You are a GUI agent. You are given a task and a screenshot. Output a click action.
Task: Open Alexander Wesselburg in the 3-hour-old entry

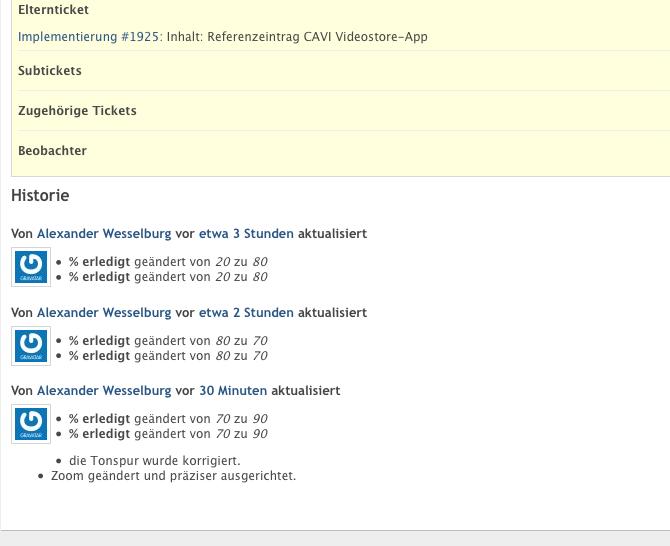104,234
